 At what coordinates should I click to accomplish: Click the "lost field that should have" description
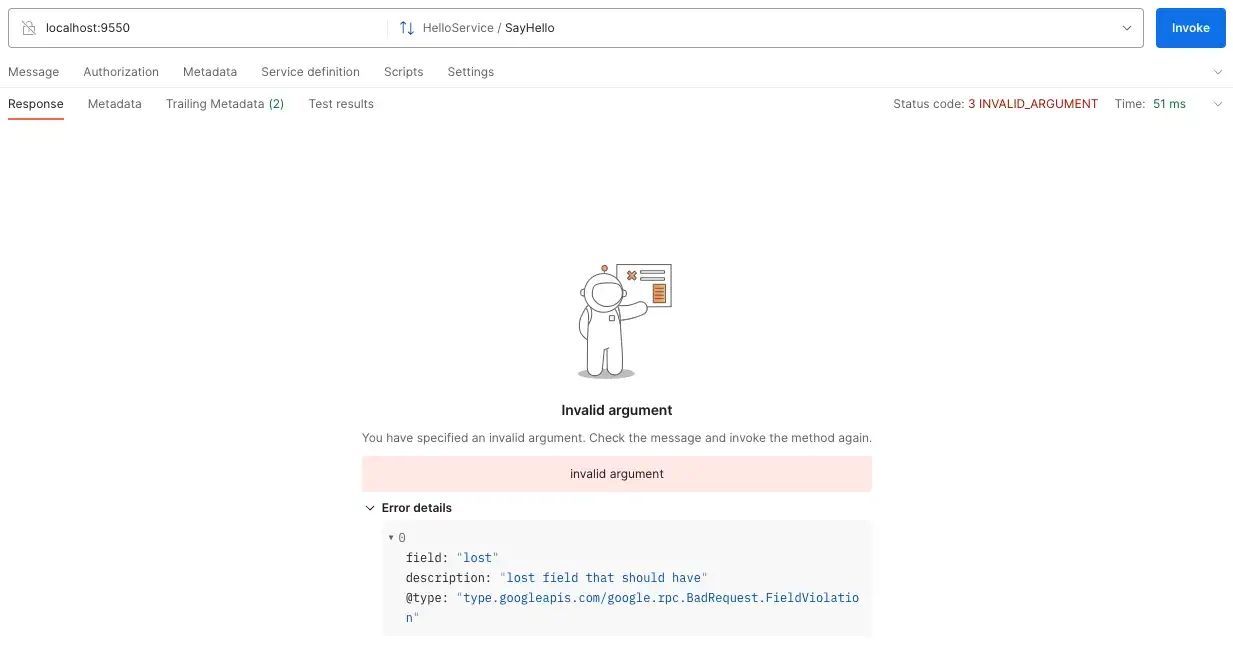[x=604, y=578]
